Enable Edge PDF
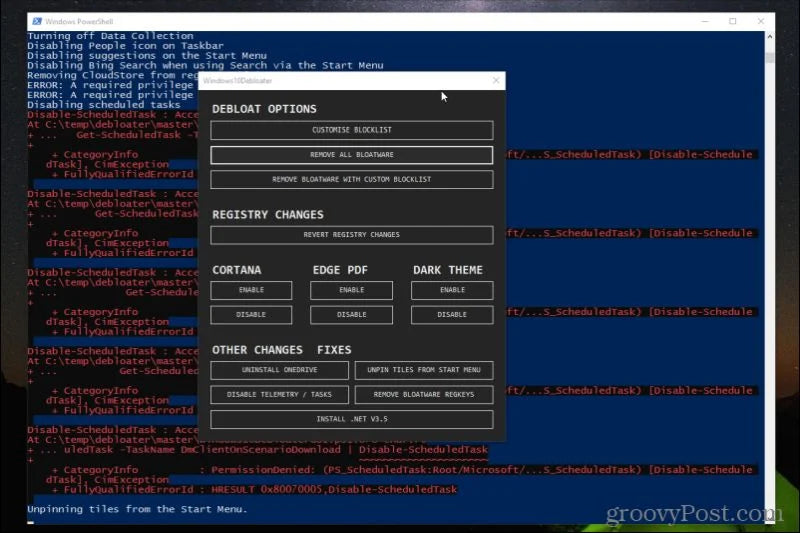 pos(352,290)
